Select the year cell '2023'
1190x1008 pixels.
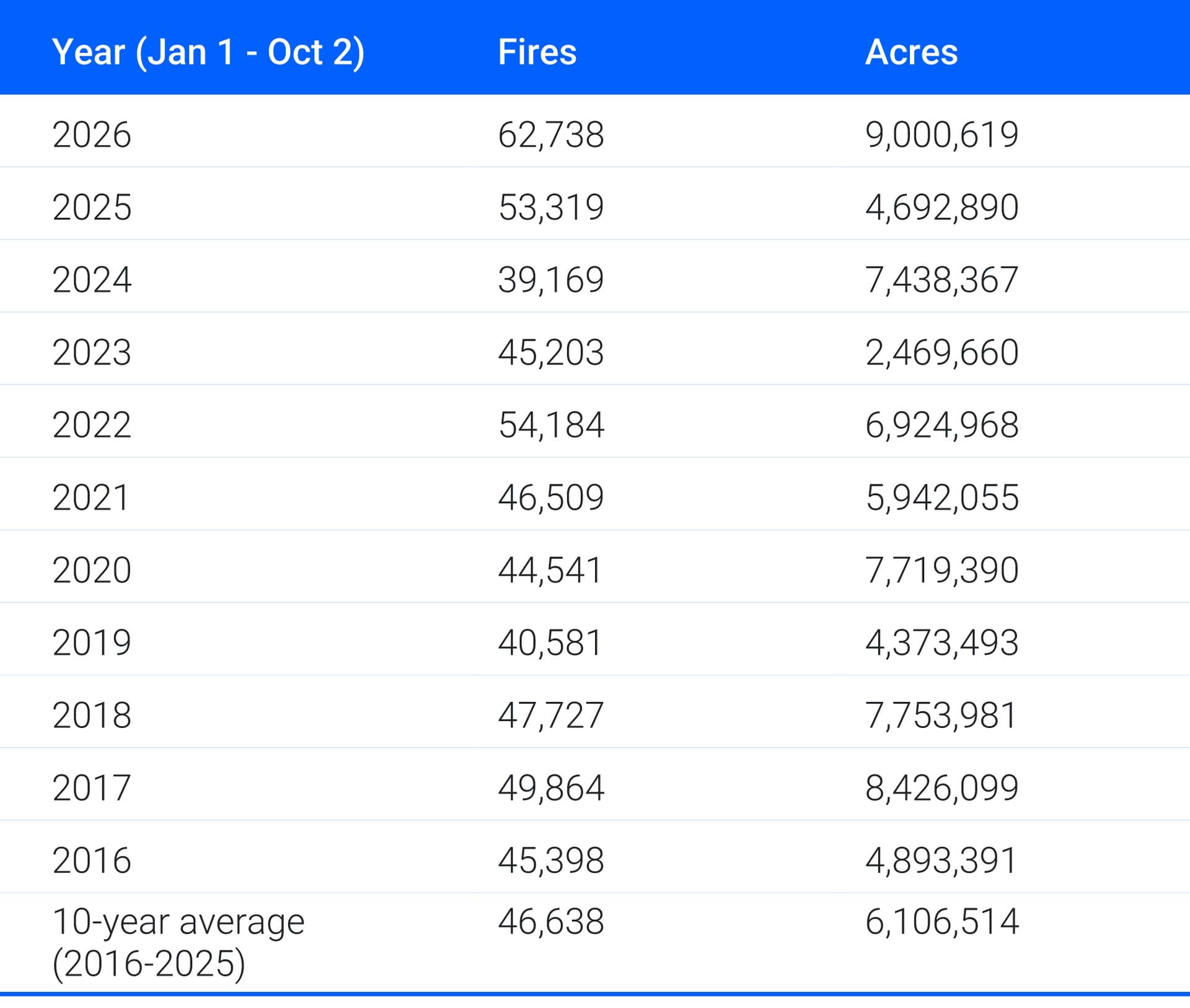(x=92, y=352)
